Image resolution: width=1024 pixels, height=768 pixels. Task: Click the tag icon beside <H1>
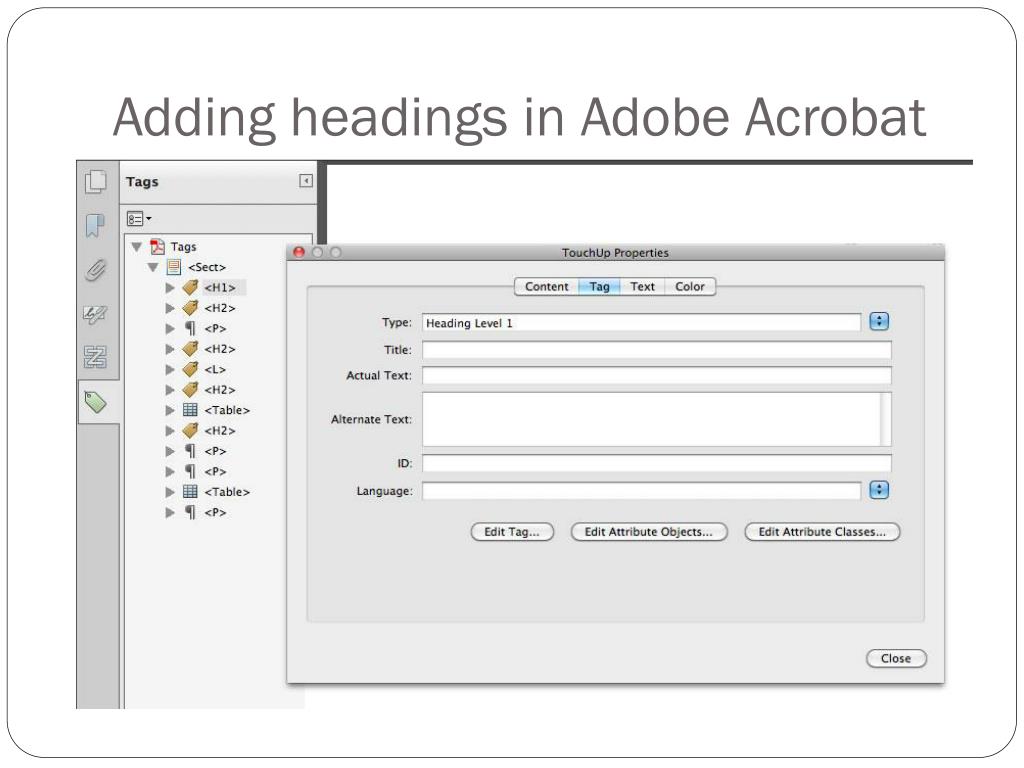click(190, 287)
